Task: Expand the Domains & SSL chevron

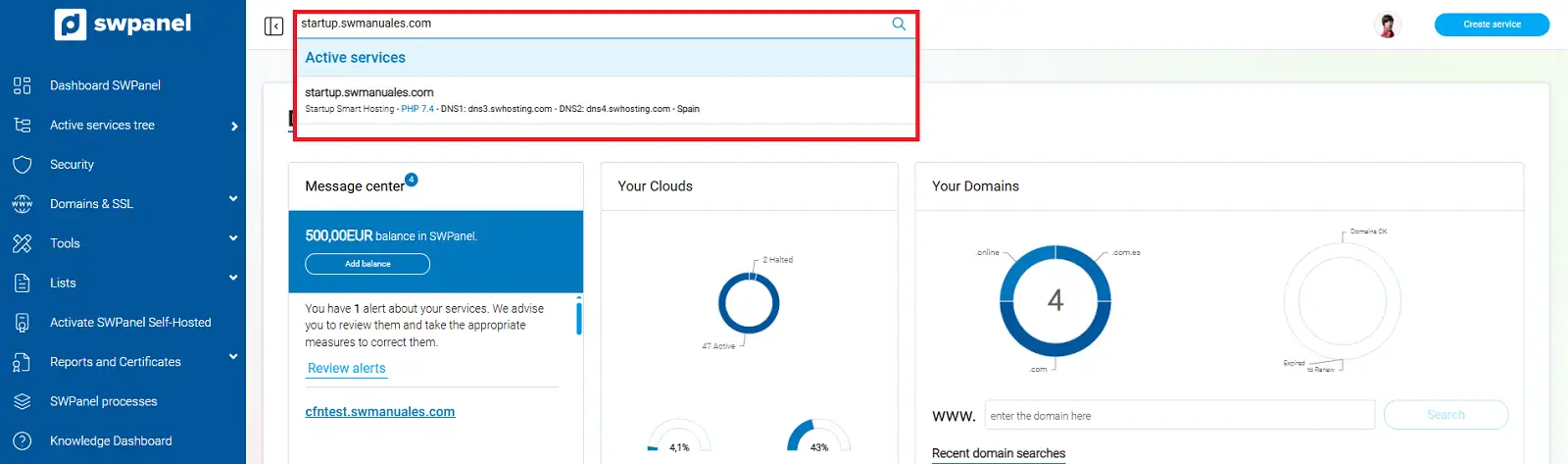Action: click(233, 199)
